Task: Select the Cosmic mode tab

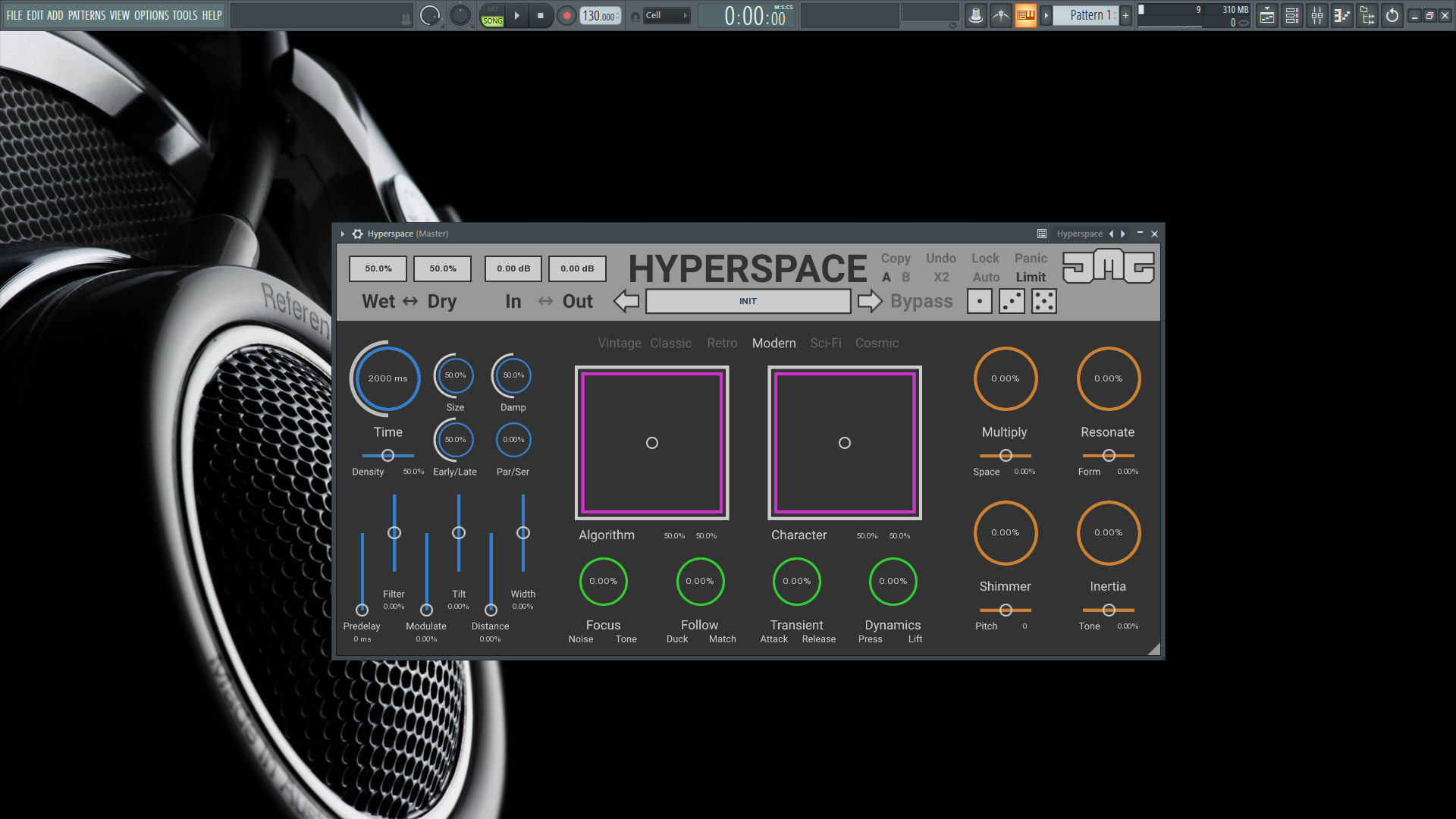Action: tap(877, 344)
